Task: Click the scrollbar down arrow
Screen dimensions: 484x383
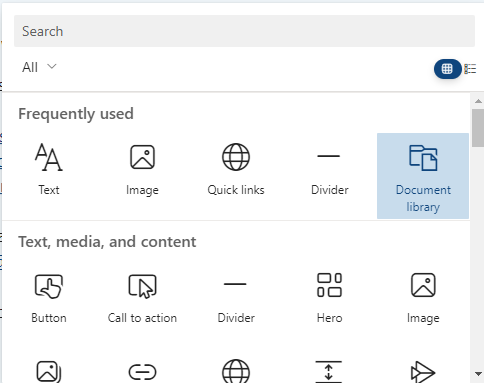Action: 478,374
